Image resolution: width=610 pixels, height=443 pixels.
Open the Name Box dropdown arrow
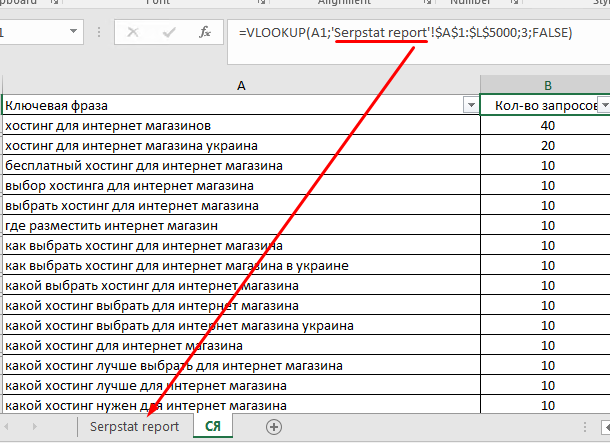73,31
